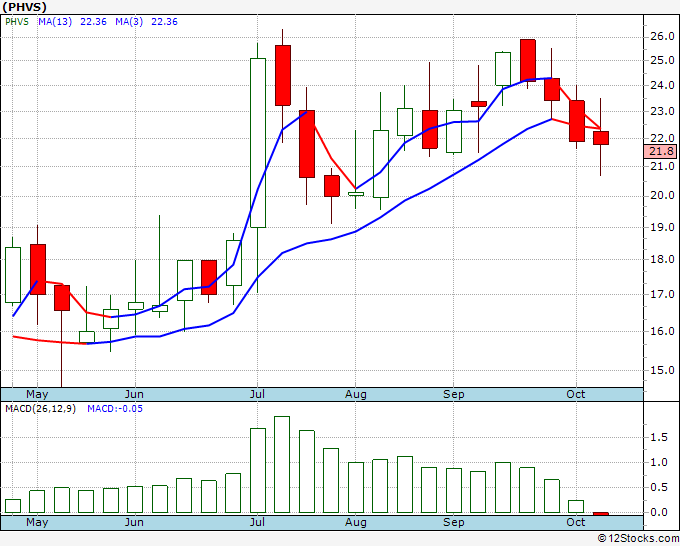Click the Jun marker on MACD timeline
Viewport: 680px width, 546px height.
click(134, 522)
